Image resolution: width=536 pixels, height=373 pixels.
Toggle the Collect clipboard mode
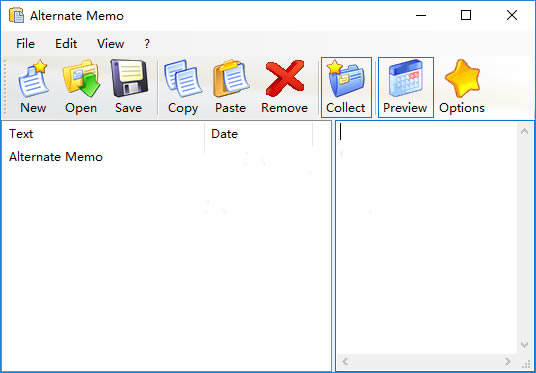click(346, 88)
